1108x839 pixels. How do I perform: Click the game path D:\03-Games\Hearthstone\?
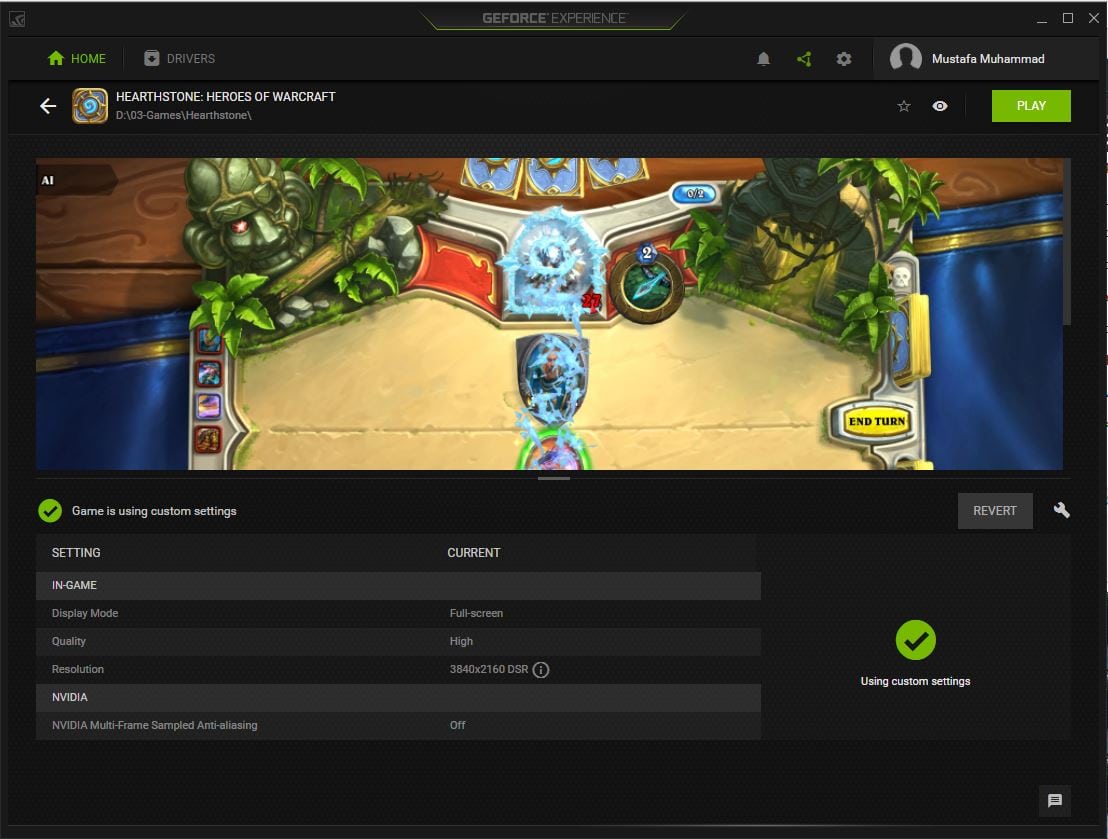[x=184, y=115]
